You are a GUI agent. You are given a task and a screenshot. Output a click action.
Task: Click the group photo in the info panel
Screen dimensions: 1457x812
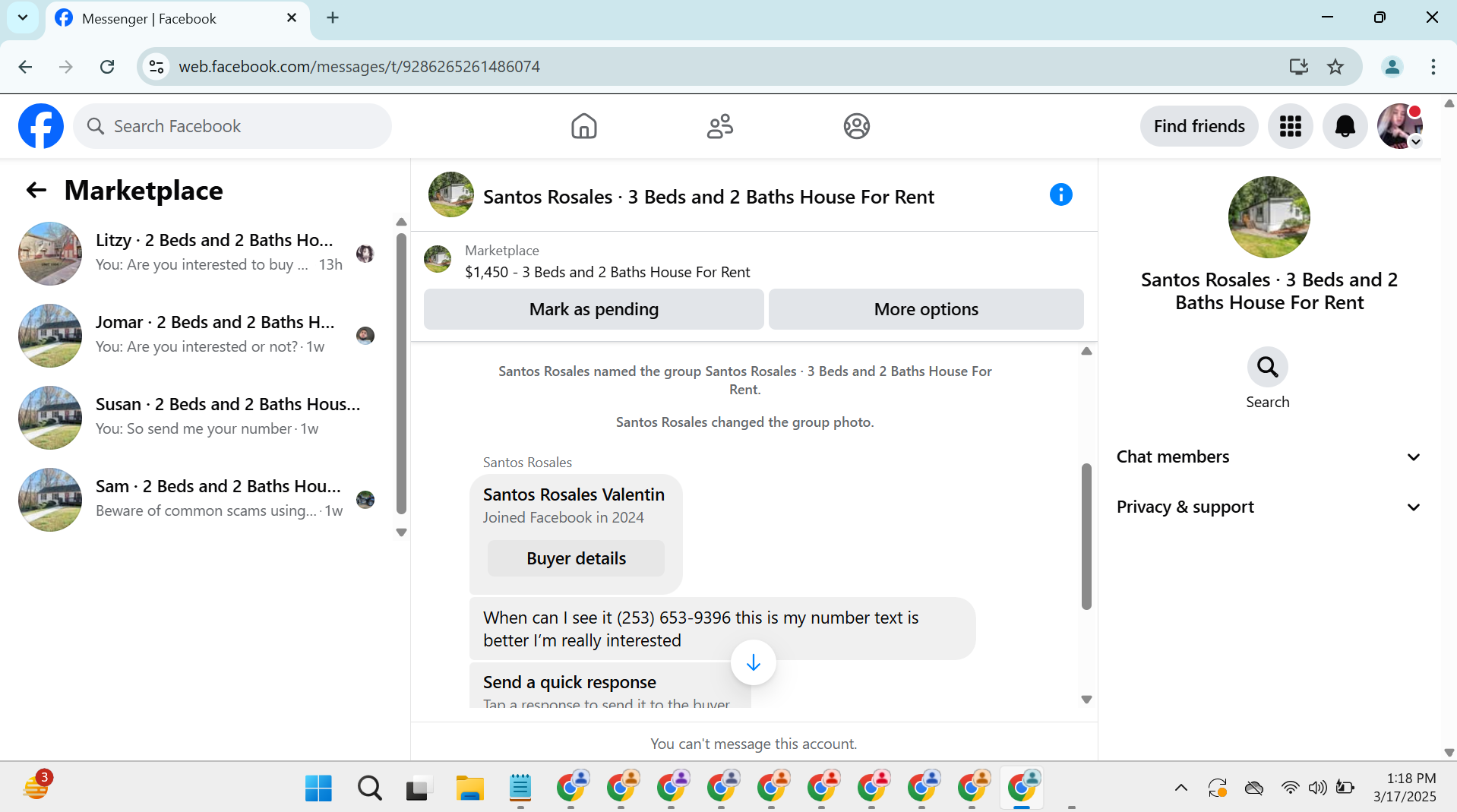click(1269, 217)
